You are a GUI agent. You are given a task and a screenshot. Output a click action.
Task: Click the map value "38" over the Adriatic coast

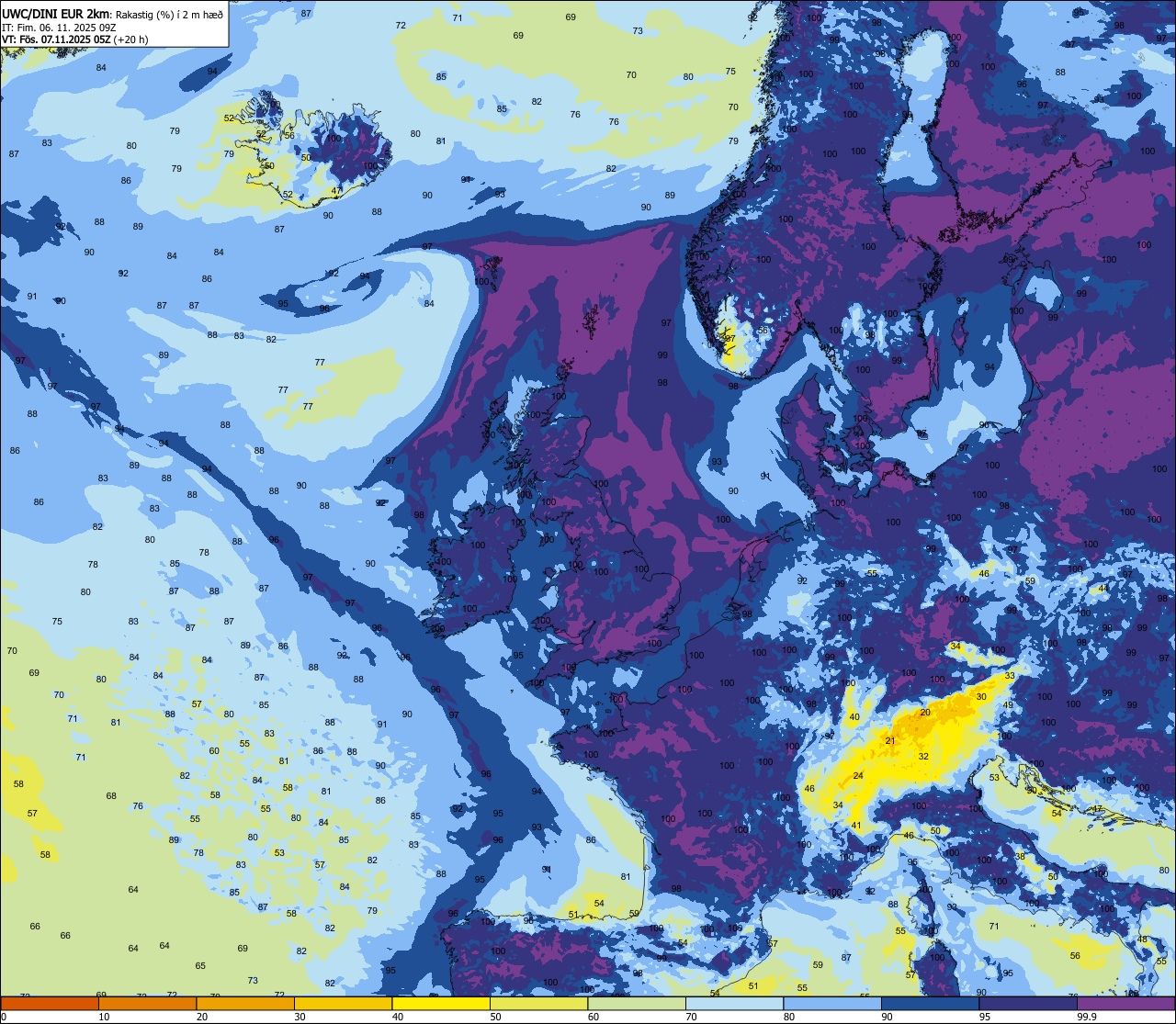coord(1020,856)
